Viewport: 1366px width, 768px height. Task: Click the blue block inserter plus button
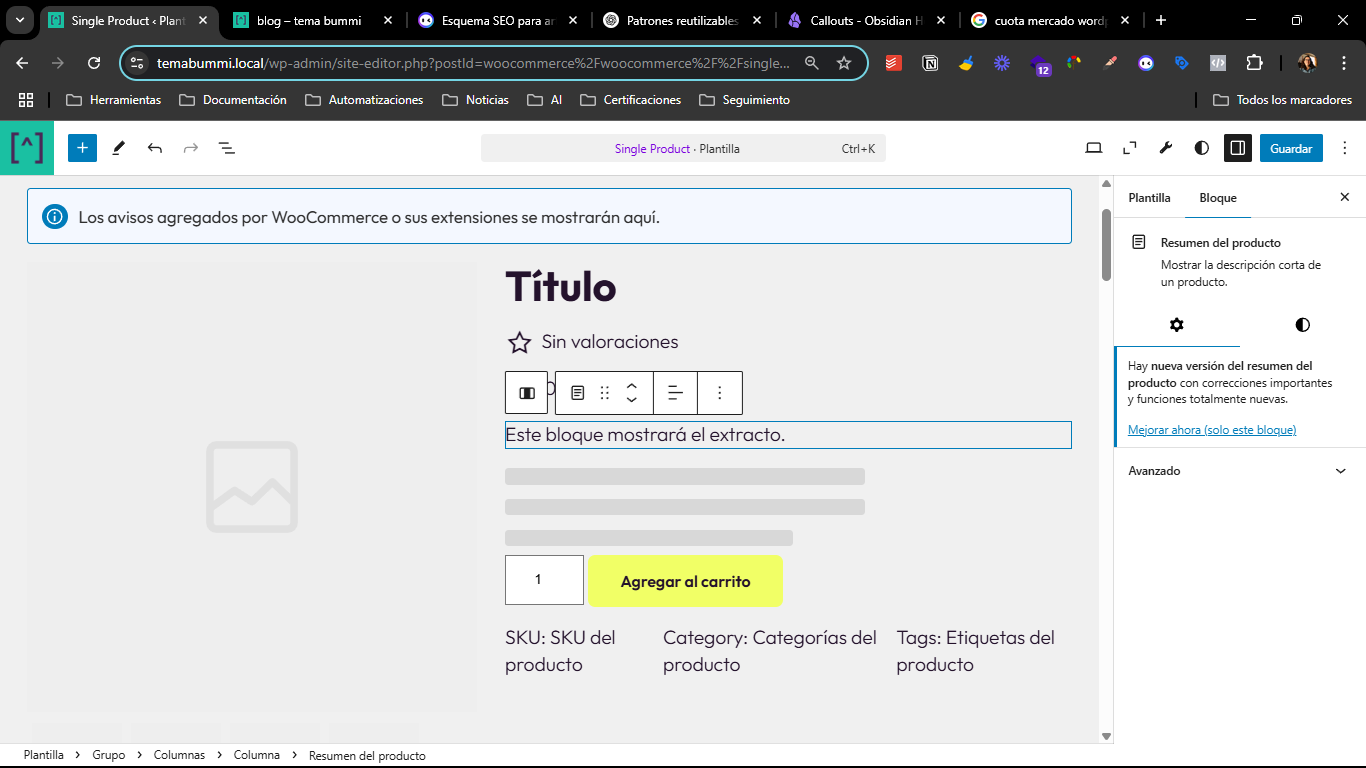coord(82,148)
